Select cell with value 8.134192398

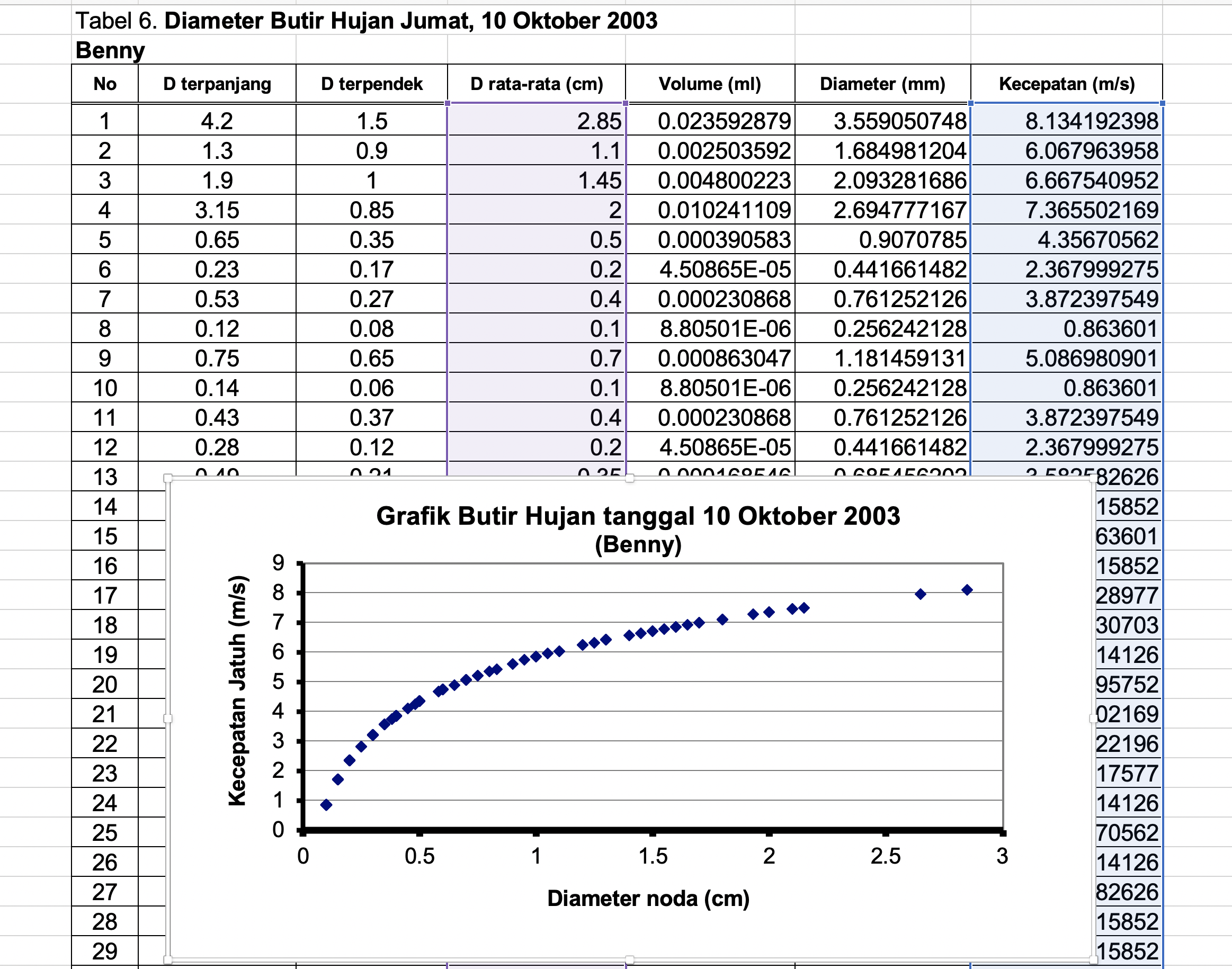coord(1066,121)
